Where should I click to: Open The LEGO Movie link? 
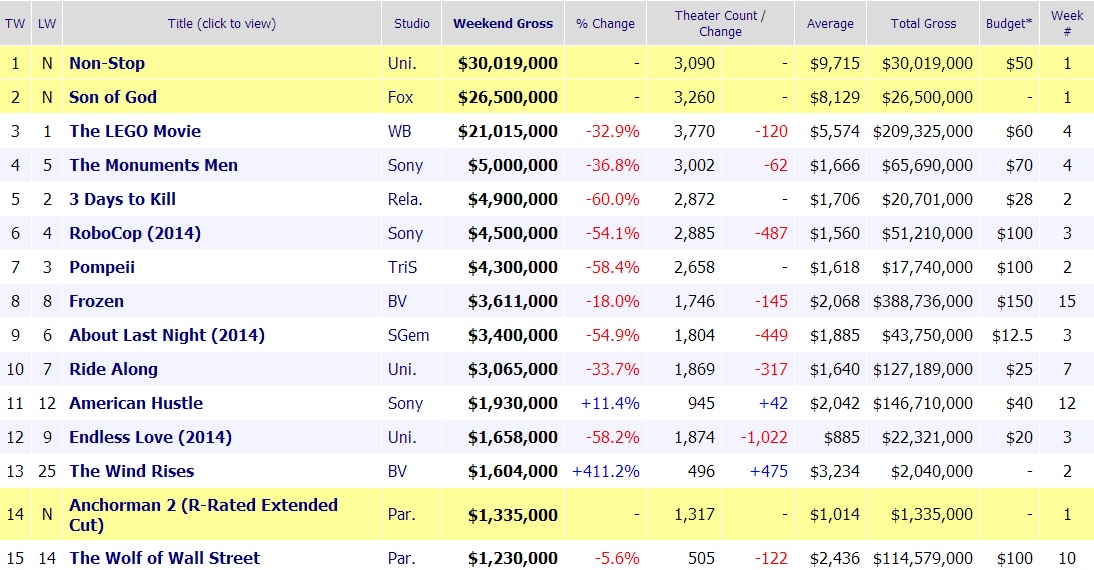(135, 131)
